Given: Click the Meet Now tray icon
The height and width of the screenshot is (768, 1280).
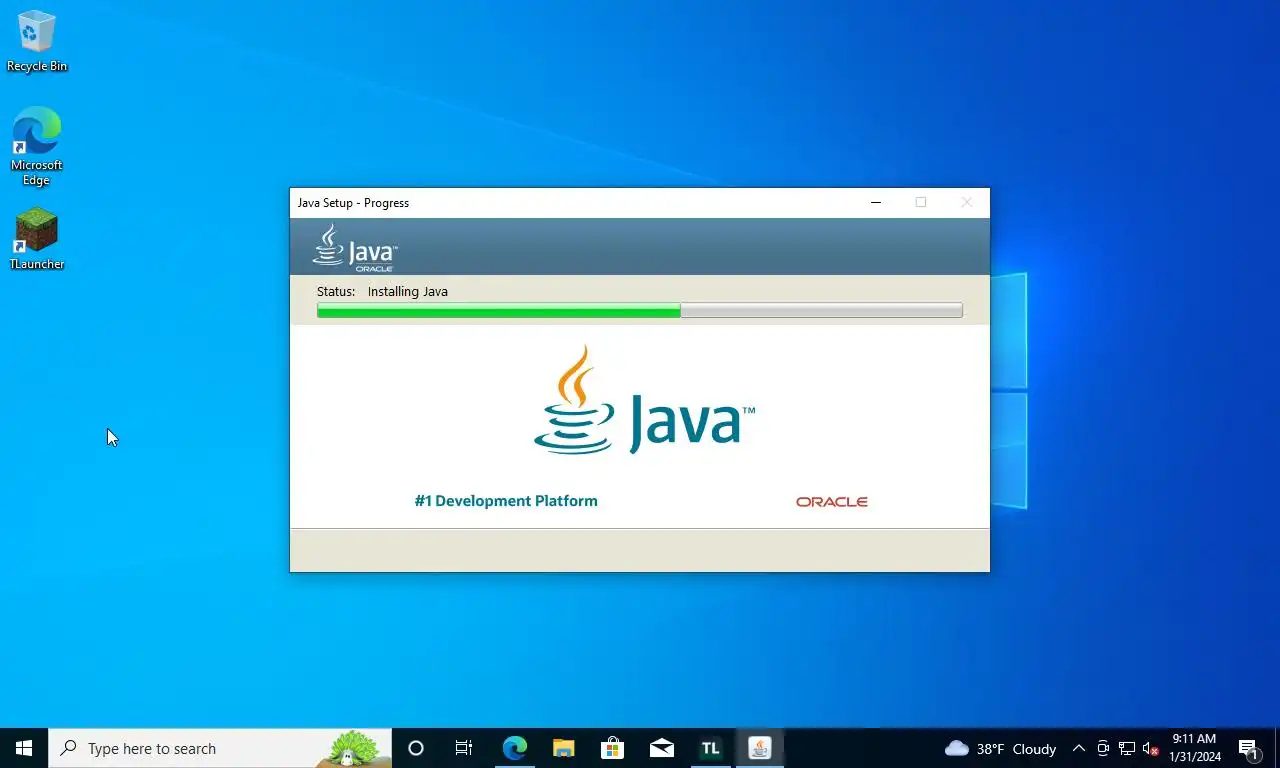Looking at the screenshot, I should [1103, 748].
